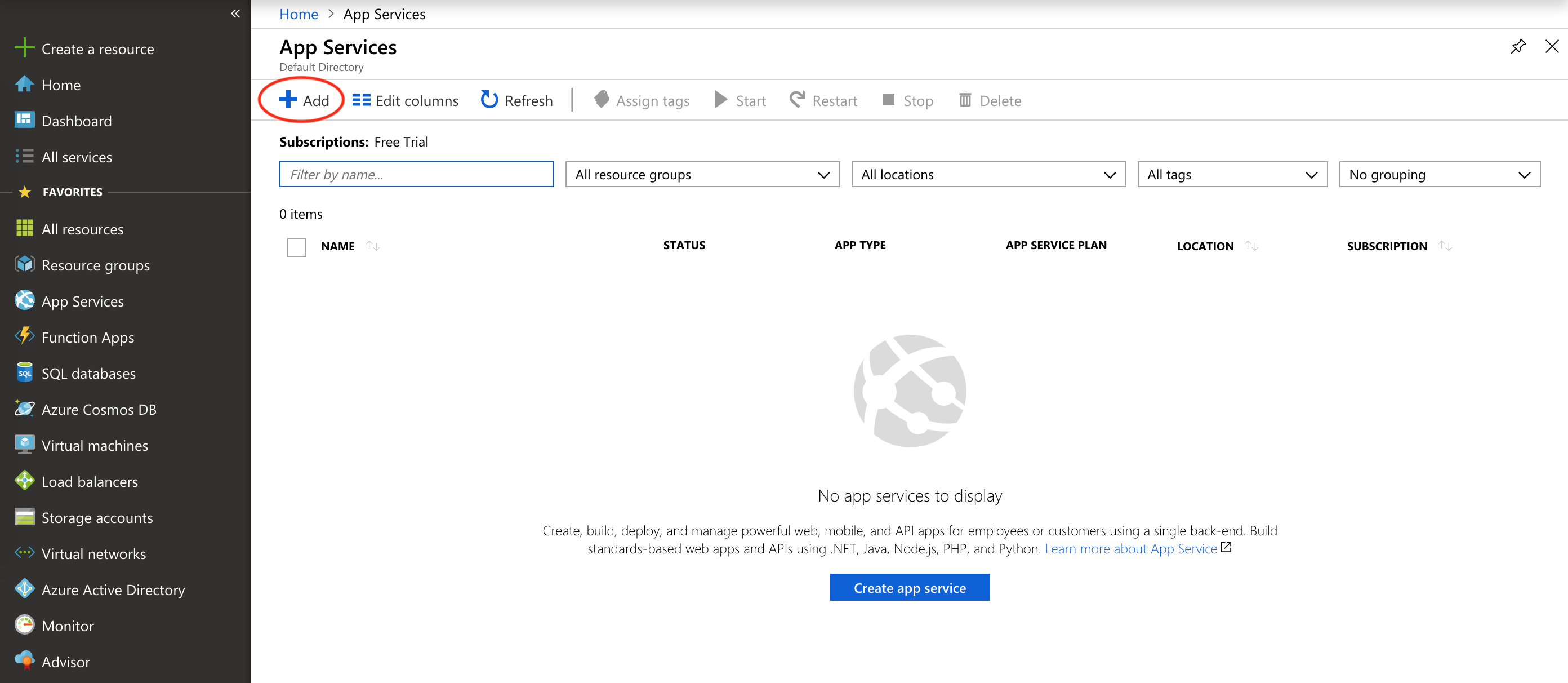The width and height of the screenshot is (1568, 683).
Task: Select All services in left menu
Action: [x=77, y=157]
